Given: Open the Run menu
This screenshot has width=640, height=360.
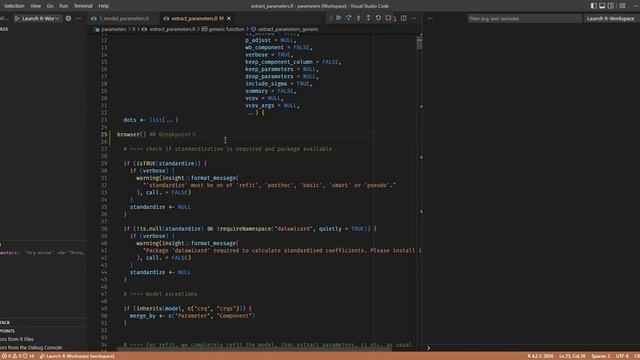Looking at the screenshot, I should [x=63, y=6].
